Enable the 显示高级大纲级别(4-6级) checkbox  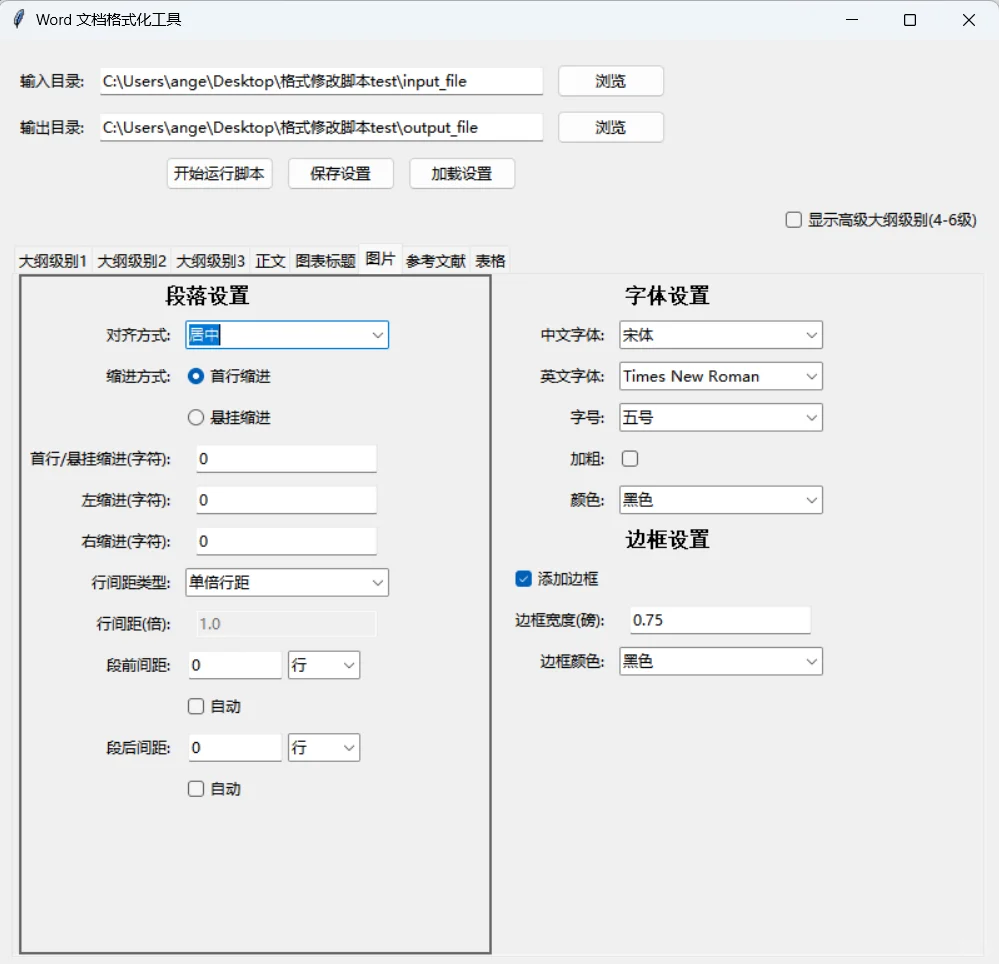point(793,219)
